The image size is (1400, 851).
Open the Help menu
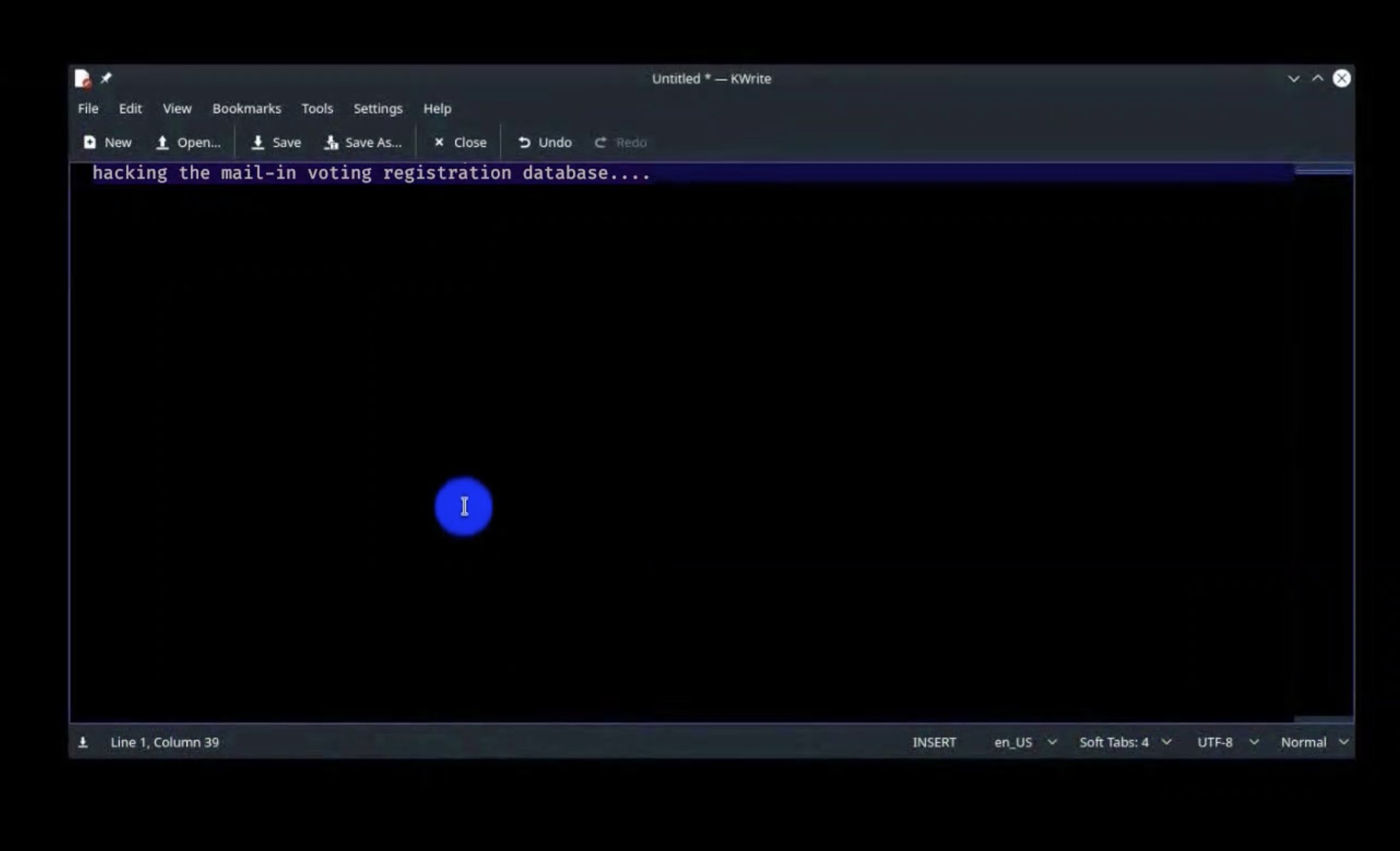(437, 108)
